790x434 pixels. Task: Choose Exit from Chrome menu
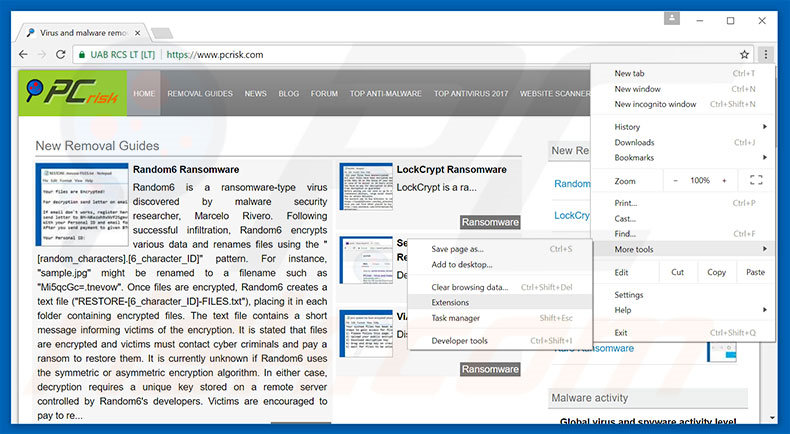pos(683,333)
